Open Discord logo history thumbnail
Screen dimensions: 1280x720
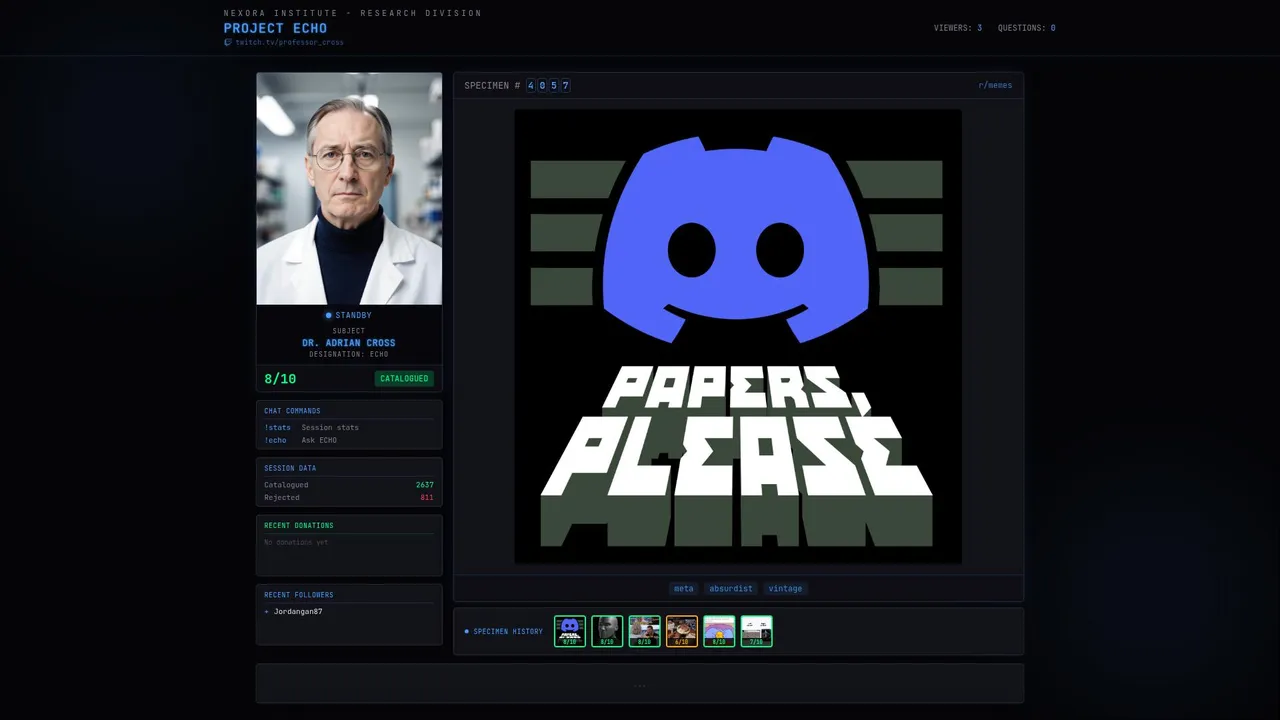(570, 631)
